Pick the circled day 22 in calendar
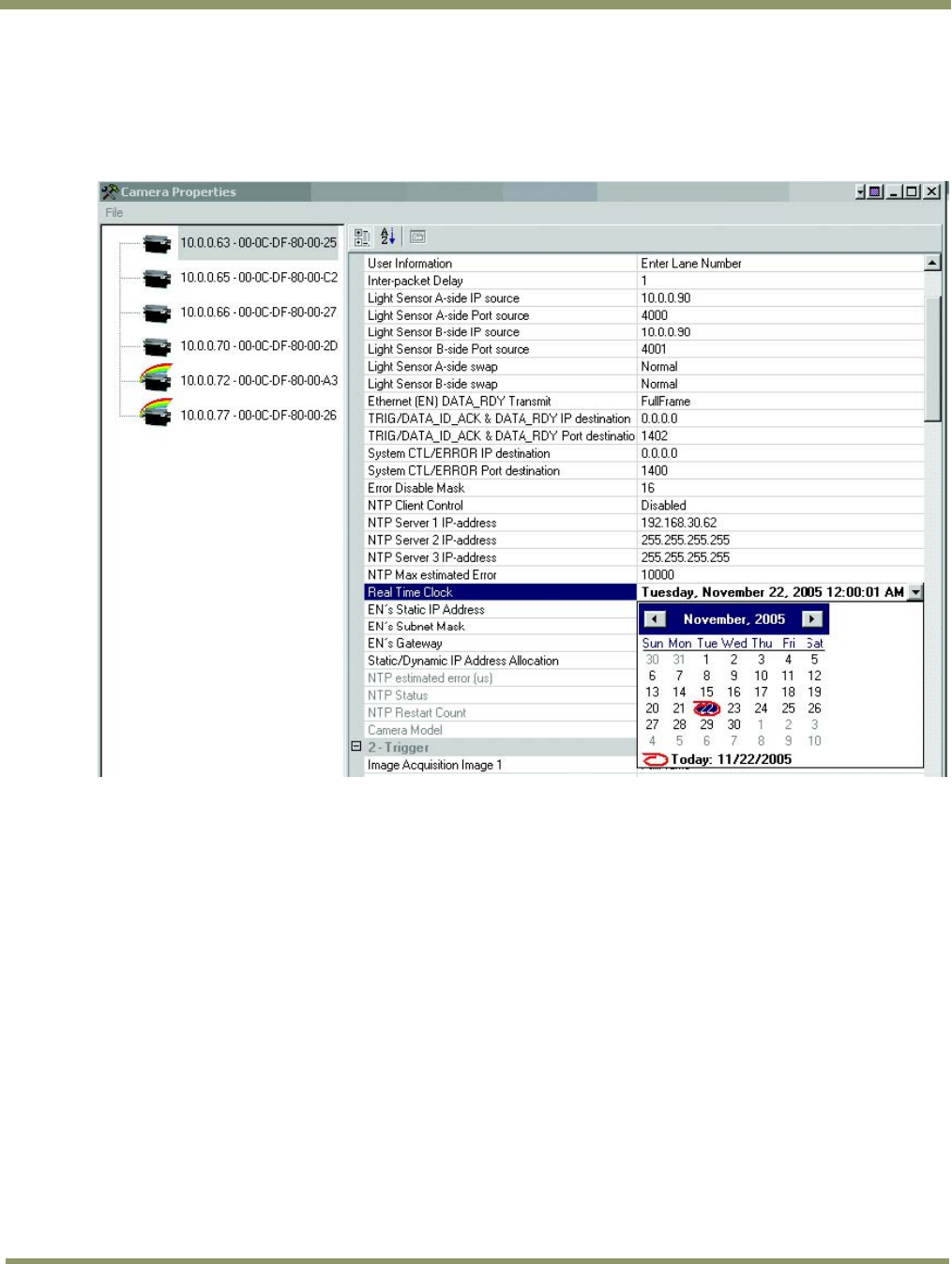This screenshot has height=1264, width=952. point(706,708)
